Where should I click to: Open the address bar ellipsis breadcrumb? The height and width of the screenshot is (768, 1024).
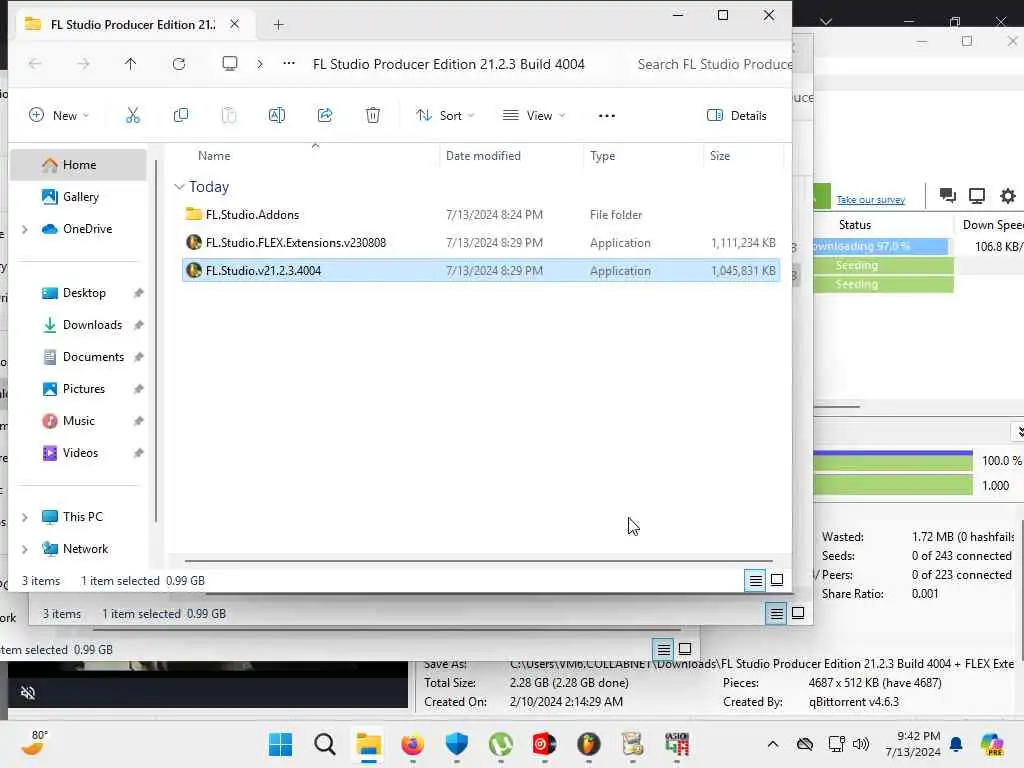pyautogui.click(x=289, y=63)
